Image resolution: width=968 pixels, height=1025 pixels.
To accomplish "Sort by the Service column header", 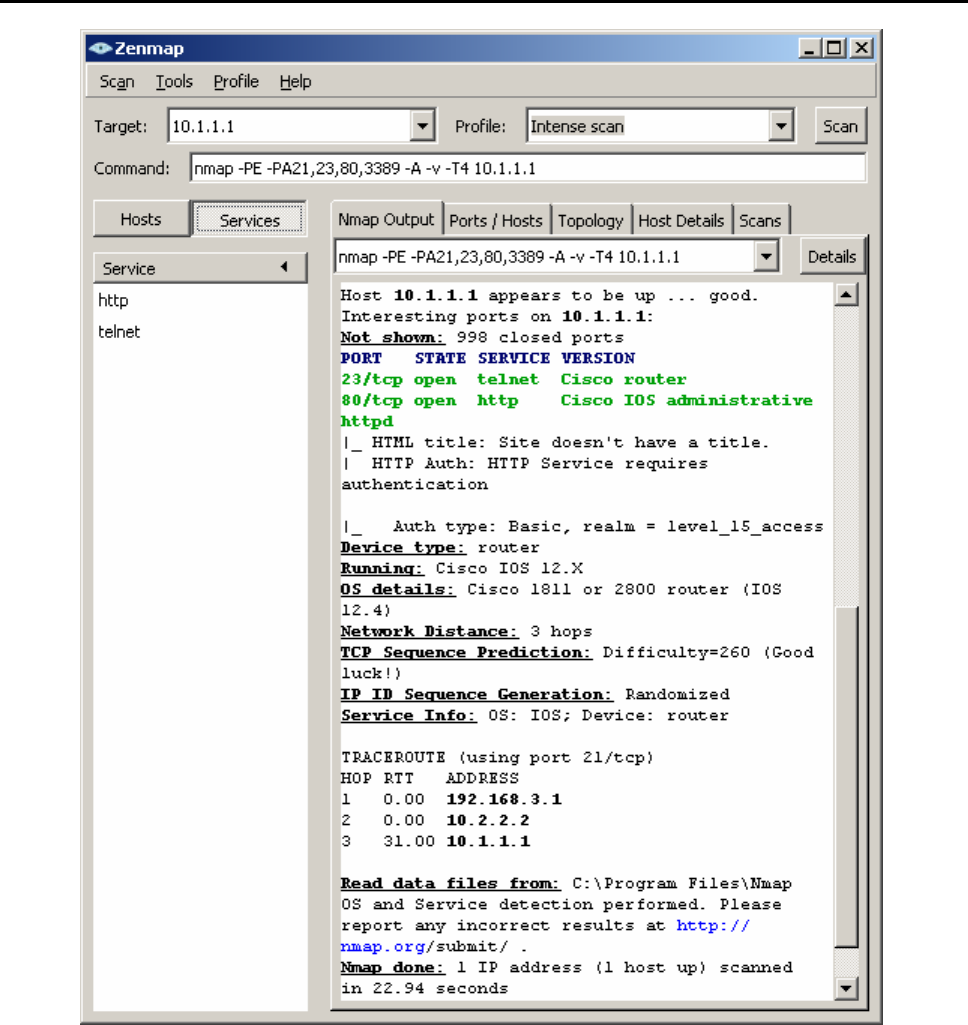I will click(x=200, y=268).
